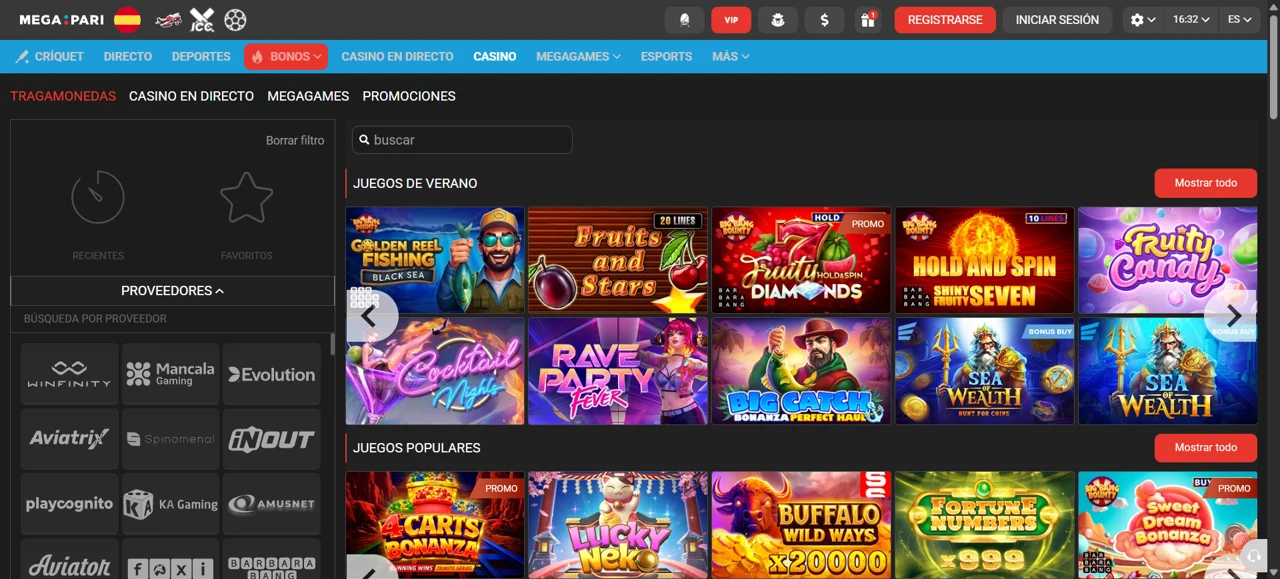This screenshot has width=1280, height=579.
Task: Expand the Megagames nav dropdown
Action: coord(578,57)
